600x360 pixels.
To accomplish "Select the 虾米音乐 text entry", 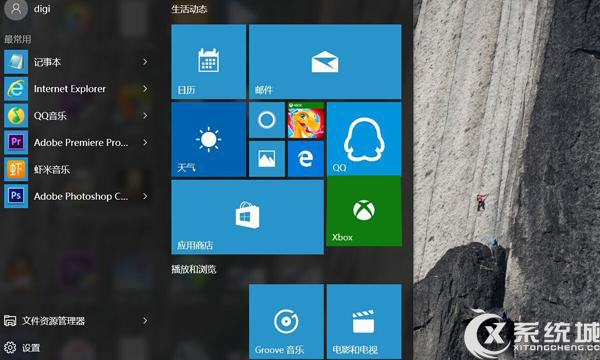I will click(52, 169).
